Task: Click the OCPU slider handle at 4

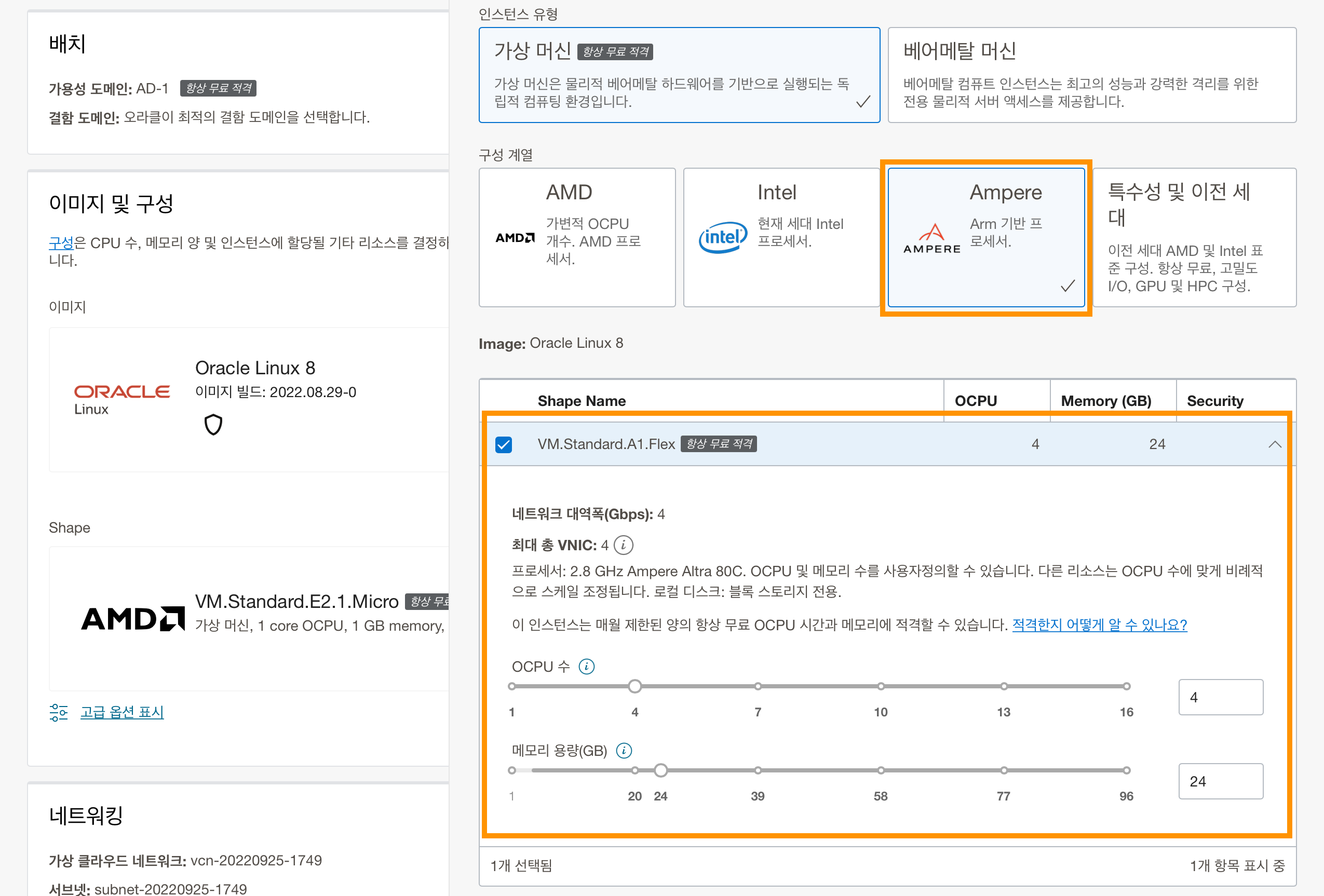Action: click(x=634, y=686)
